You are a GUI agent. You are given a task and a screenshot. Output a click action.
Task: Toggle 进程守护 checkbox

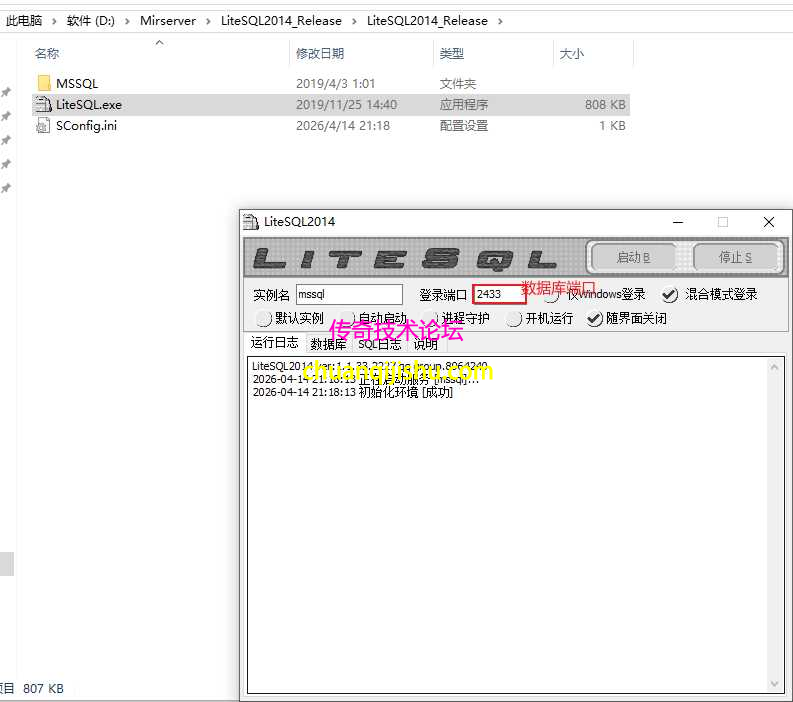[x=430, y=319]
